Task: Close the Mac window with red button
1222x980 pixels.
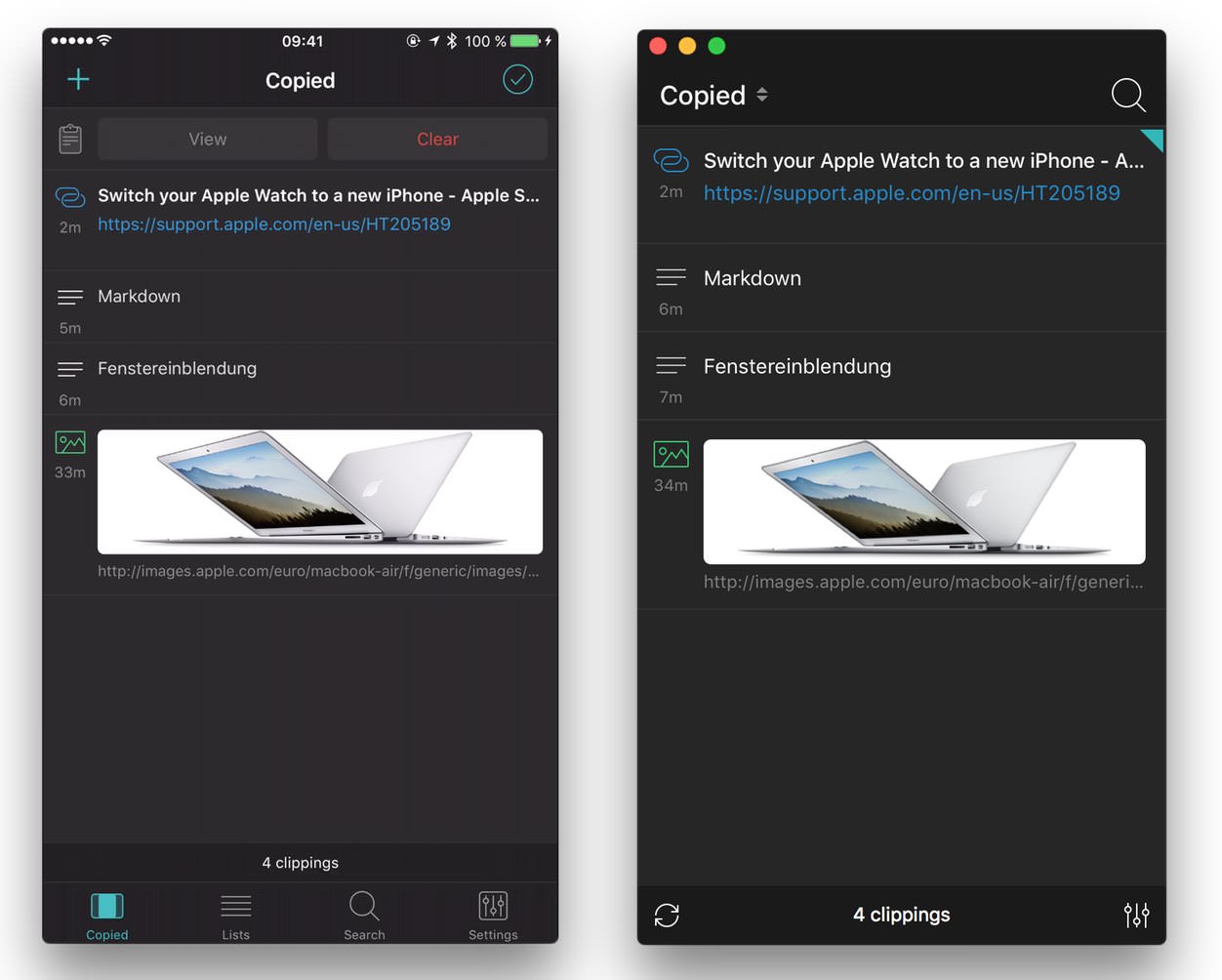Action: tap(658, 46)
